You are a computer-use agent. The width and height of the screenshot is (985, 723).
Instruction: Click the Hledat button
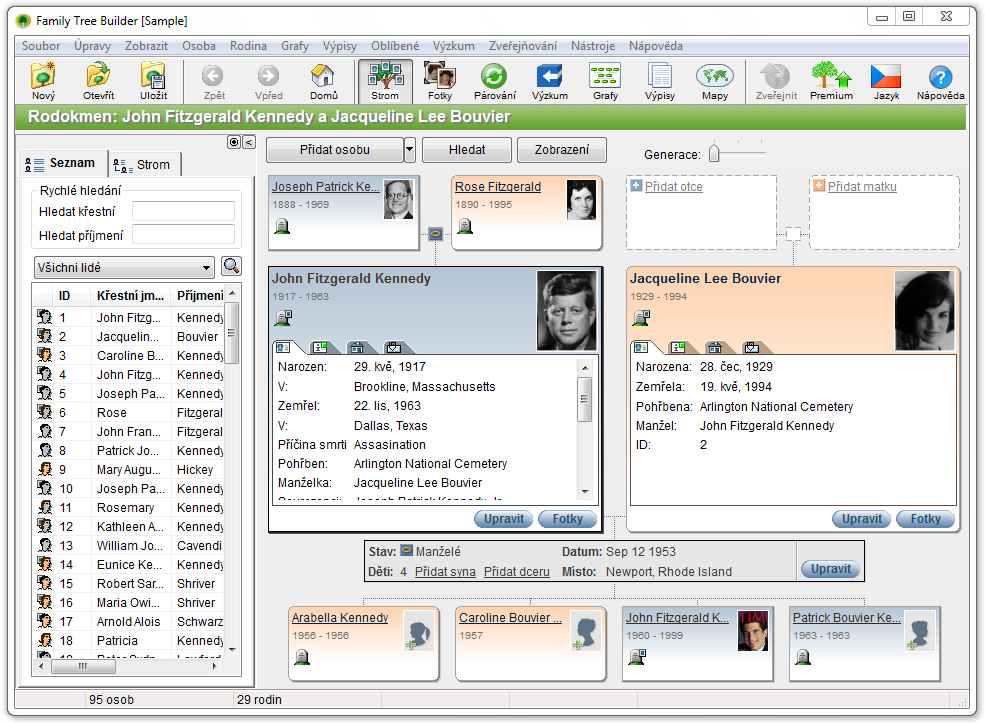tap(467, 150)
